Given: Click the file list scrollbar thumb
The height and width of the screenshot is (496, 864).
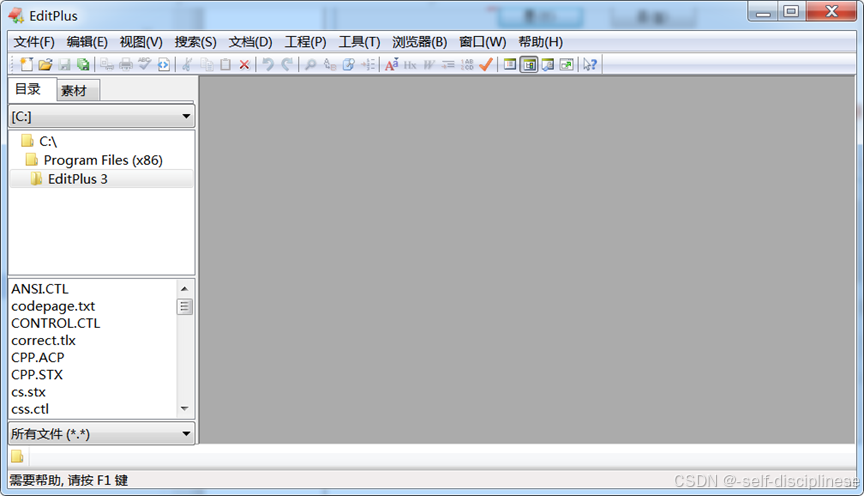Looking at the screenshot, I should (185, 306).
